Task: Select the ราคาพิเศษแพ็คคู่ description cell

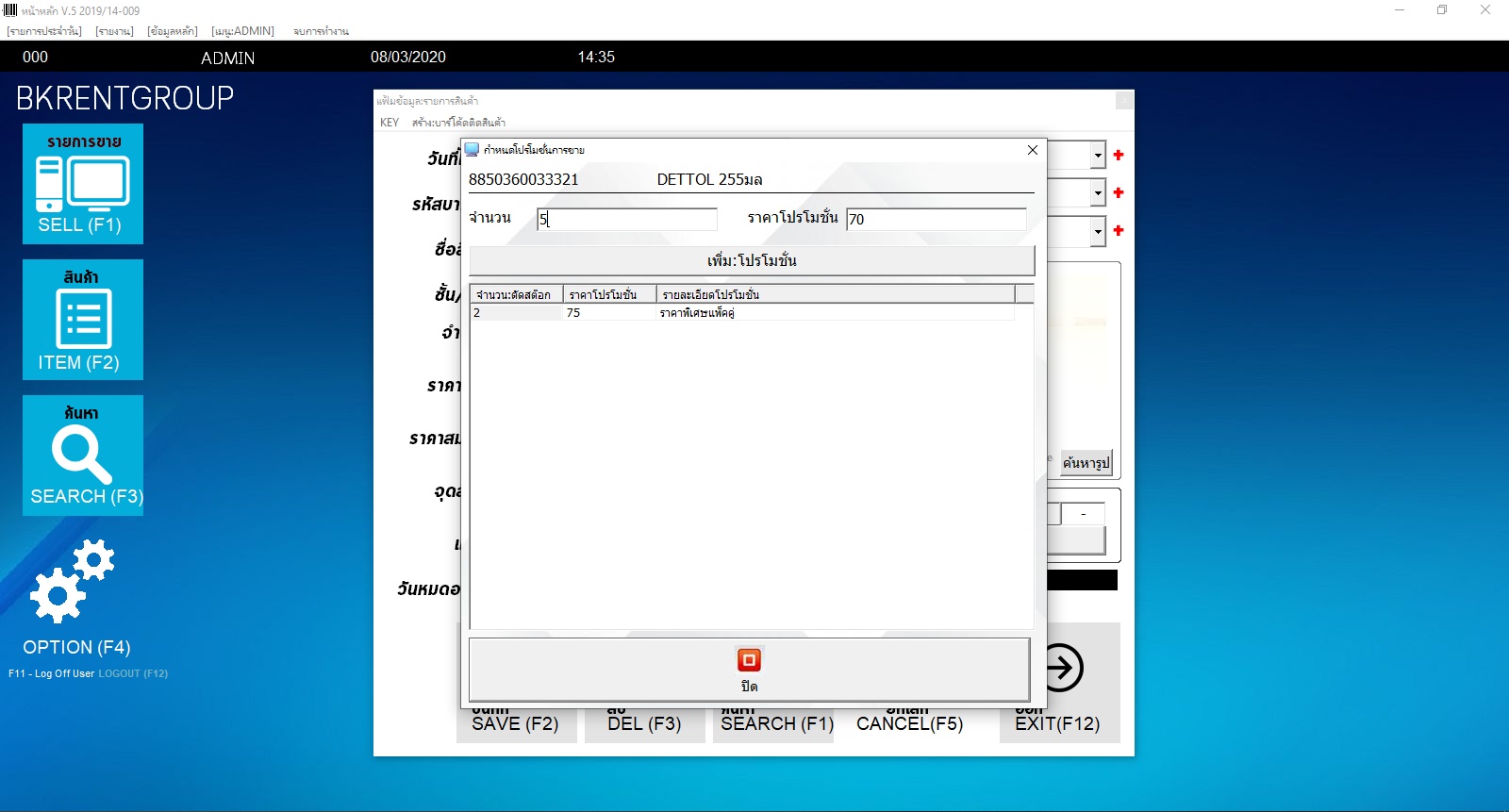Action: point(836,312)
